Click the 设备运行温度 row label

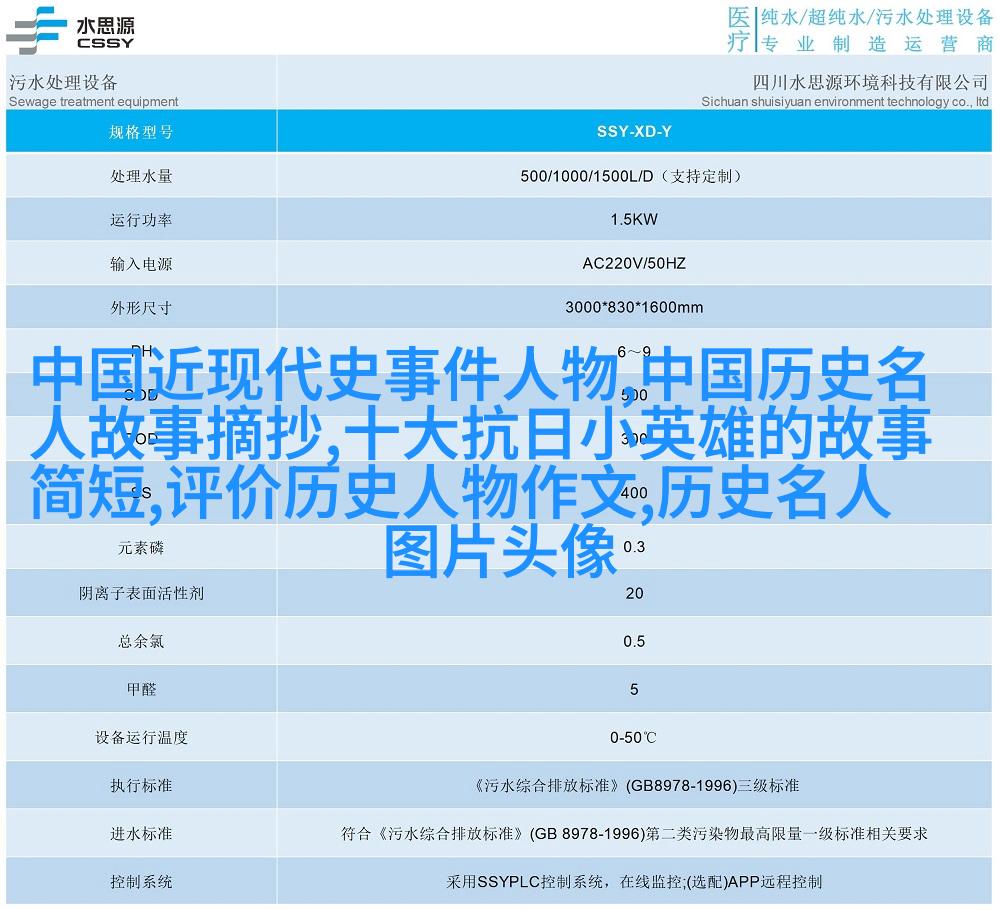pyautogui.click(x=141, y=738)
